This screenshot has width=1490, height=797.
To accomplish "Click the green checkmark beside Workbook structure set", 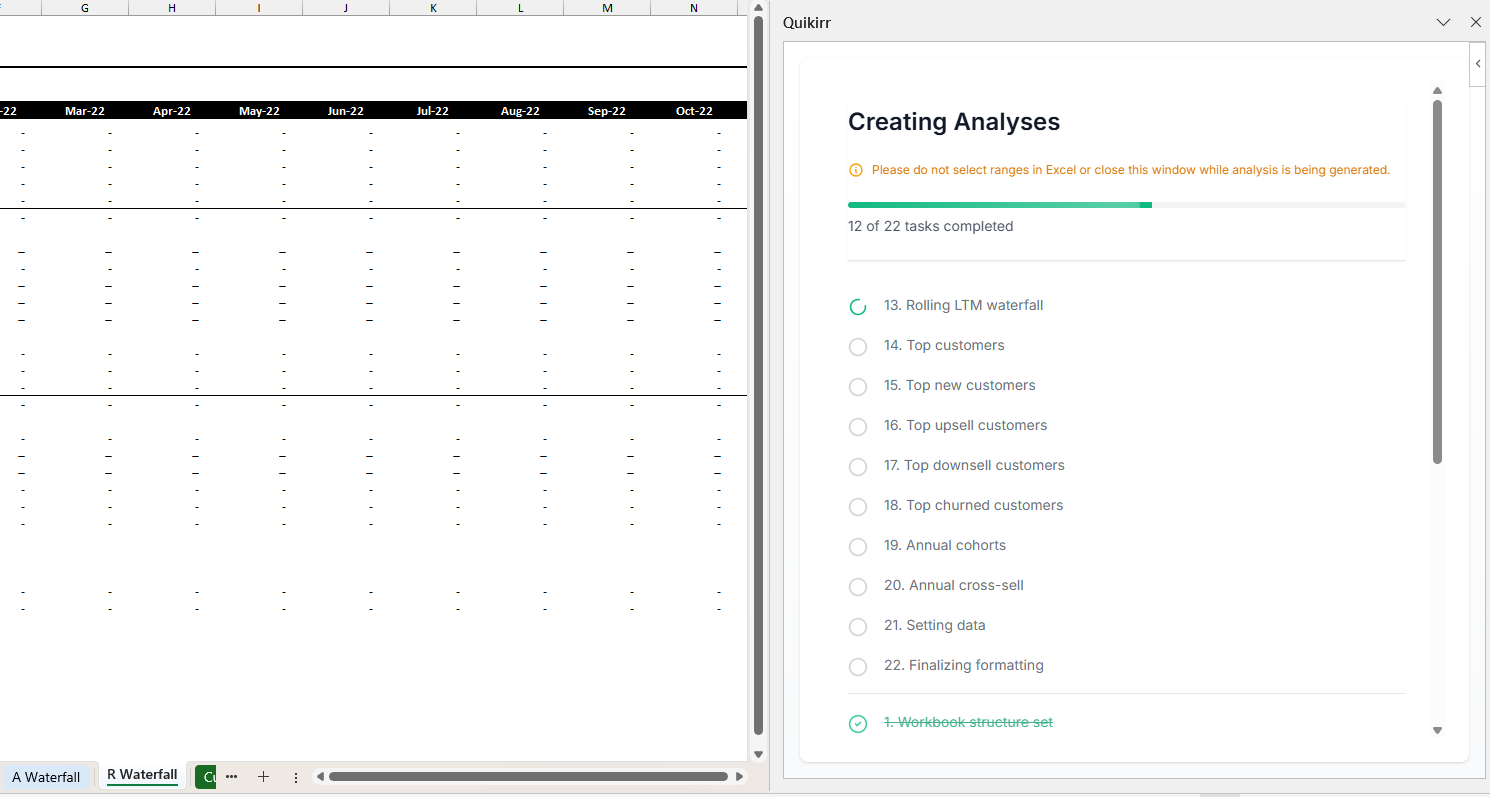I will tap(857, 722).
